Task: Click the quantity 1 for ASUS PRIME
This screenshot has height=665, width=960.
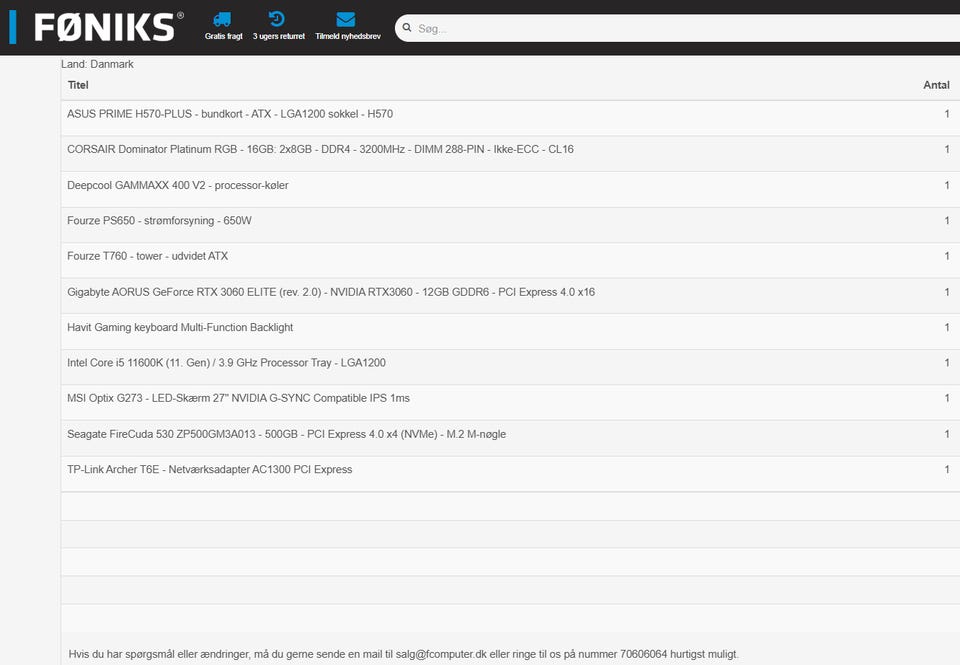Action: 947,114
